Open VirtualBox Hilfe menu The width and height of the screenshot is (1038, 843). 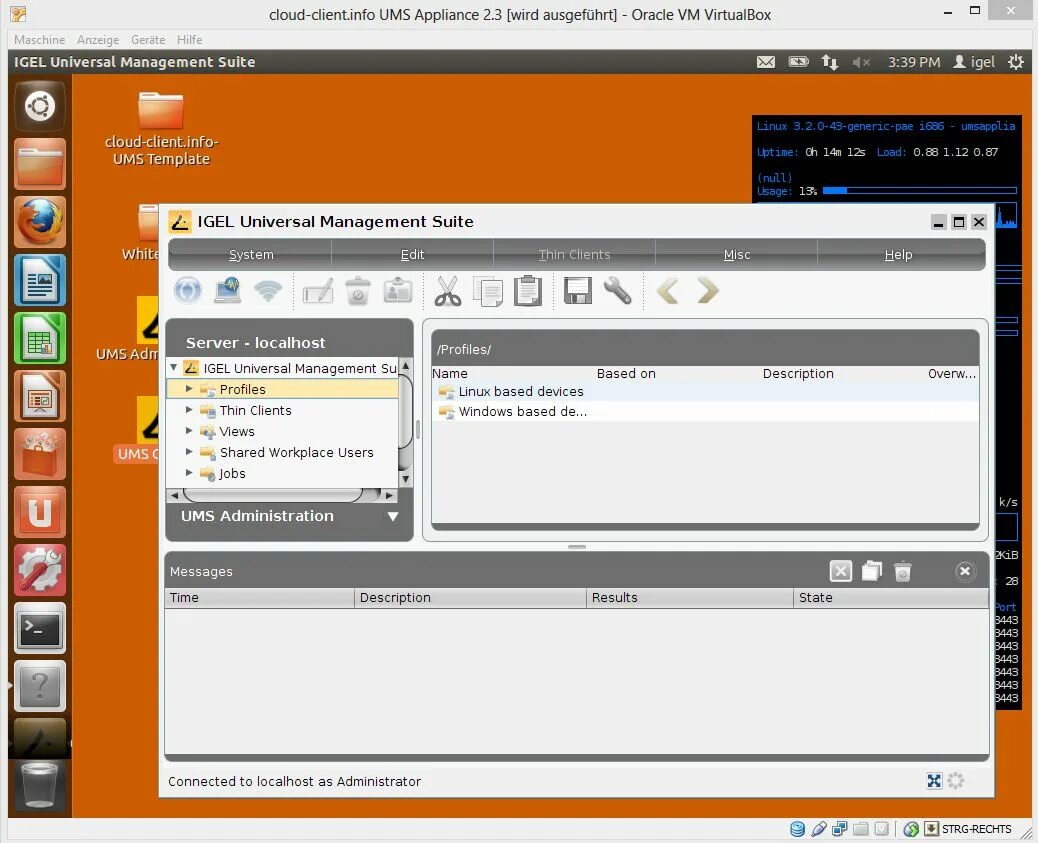tap(189, 40)
